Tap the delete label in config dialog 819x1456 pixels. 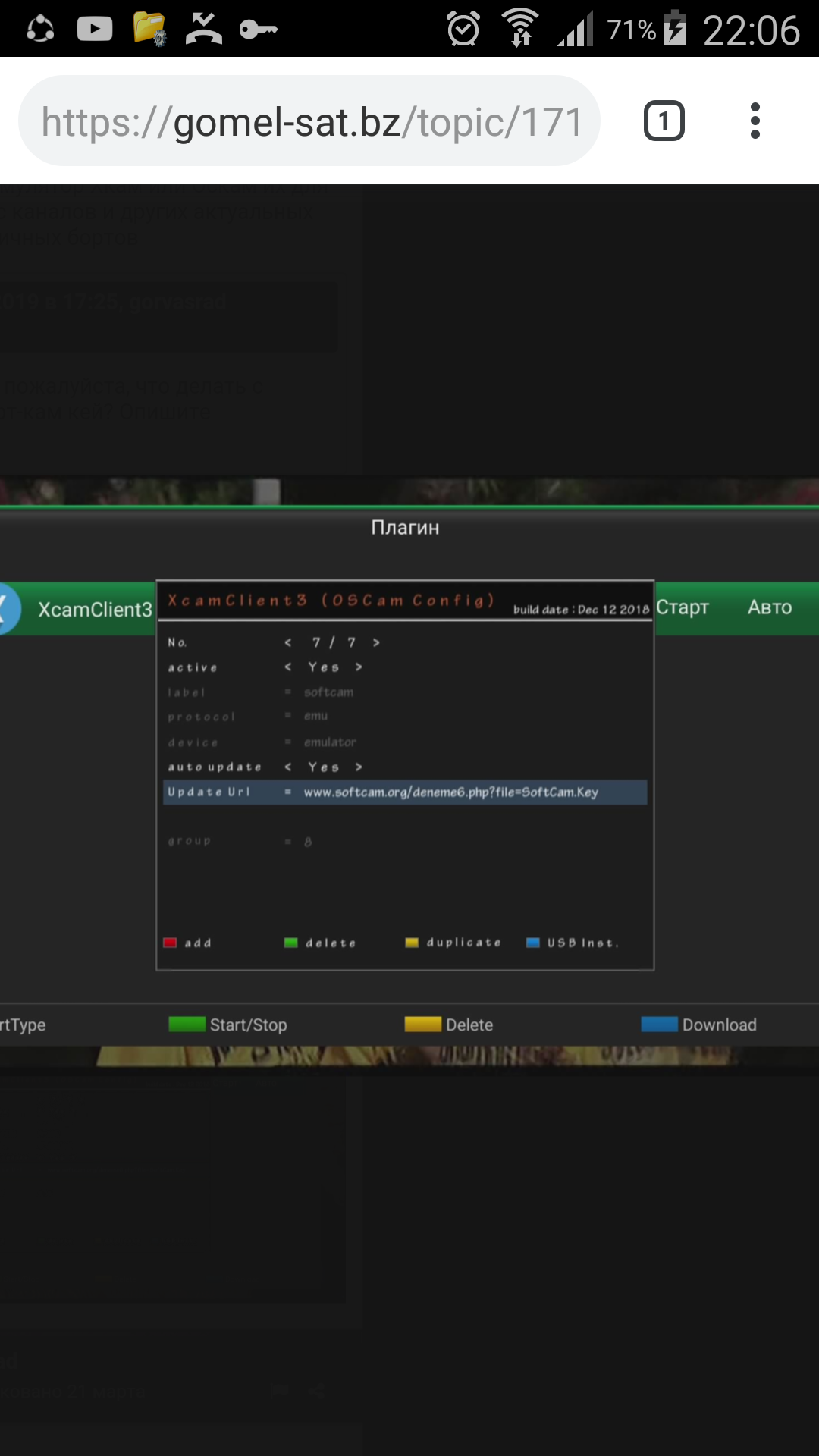[331, 943]
